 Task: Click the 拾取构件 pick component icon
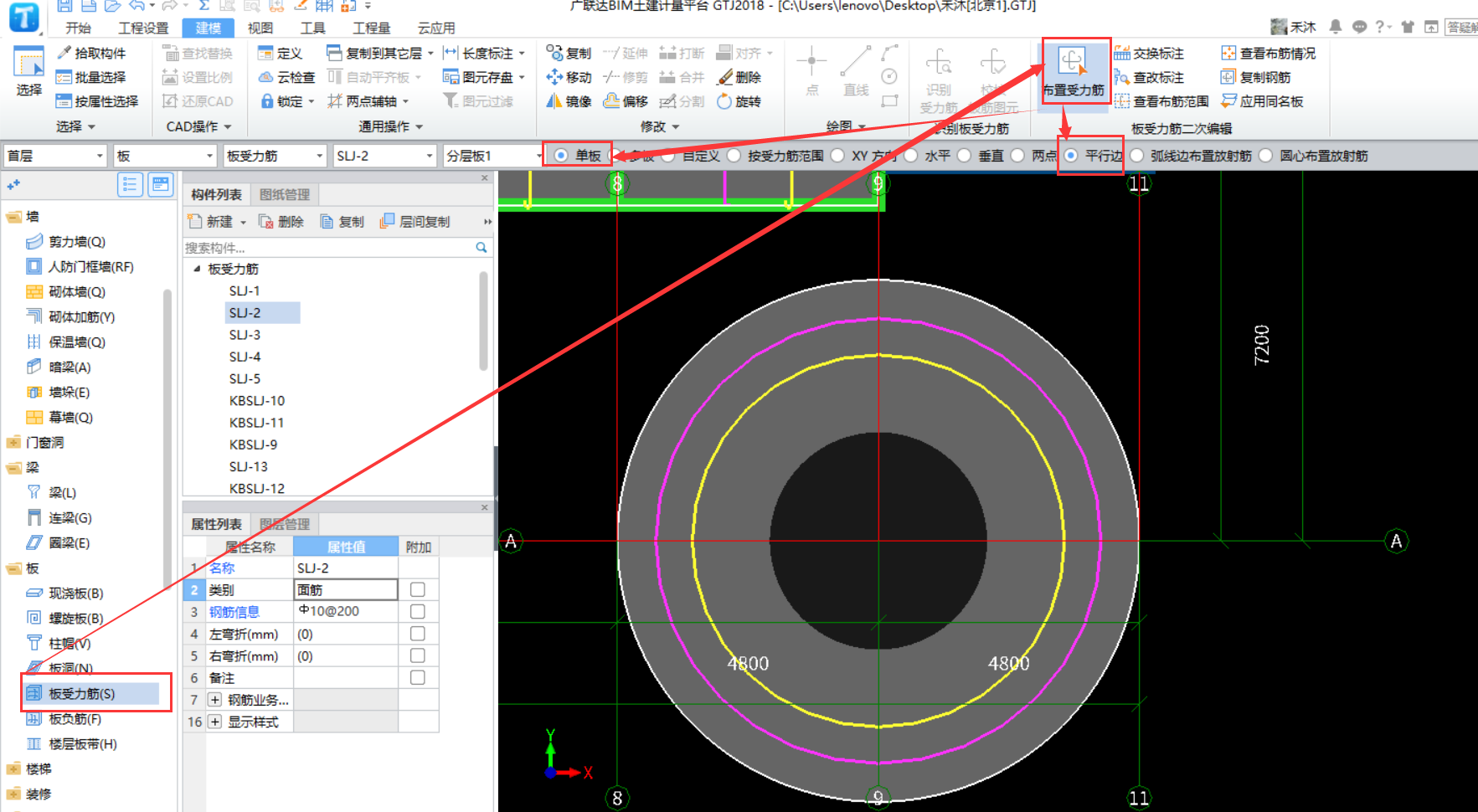pyautogui.click(x=64, y=53)
